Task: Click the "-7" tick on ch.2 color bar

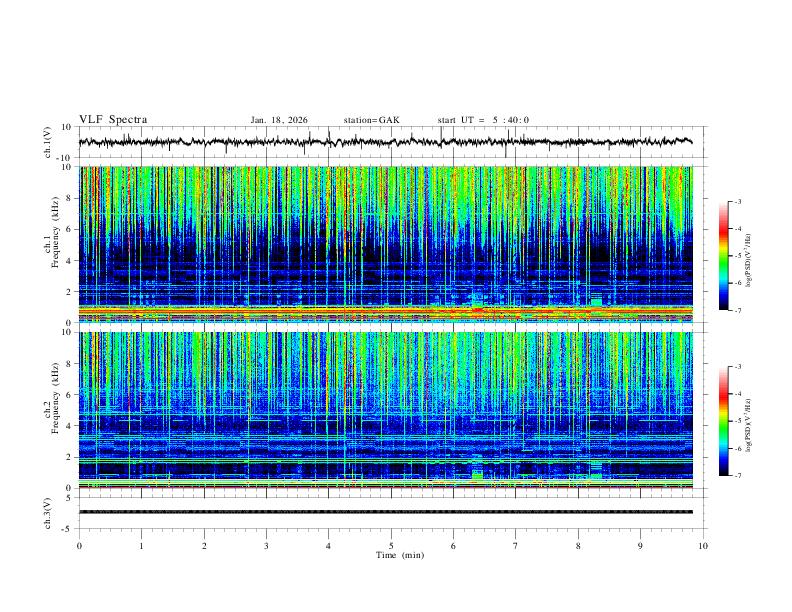Action: [737, 476]
